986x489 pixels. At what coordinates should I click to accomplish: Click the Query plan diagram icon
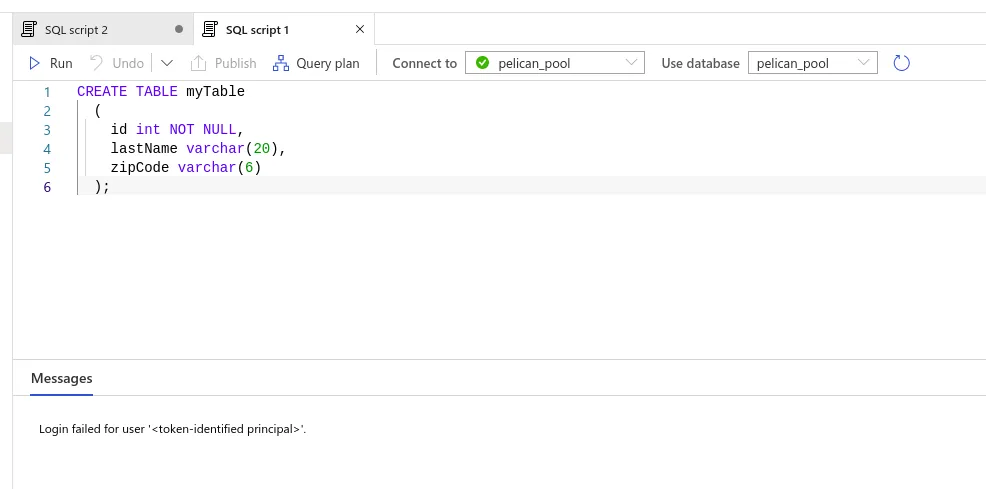[x=281, y=63]
